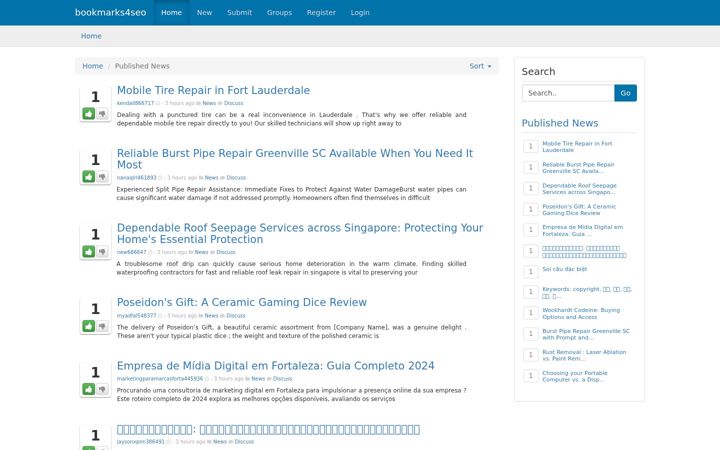Open the New menu item

204,12
